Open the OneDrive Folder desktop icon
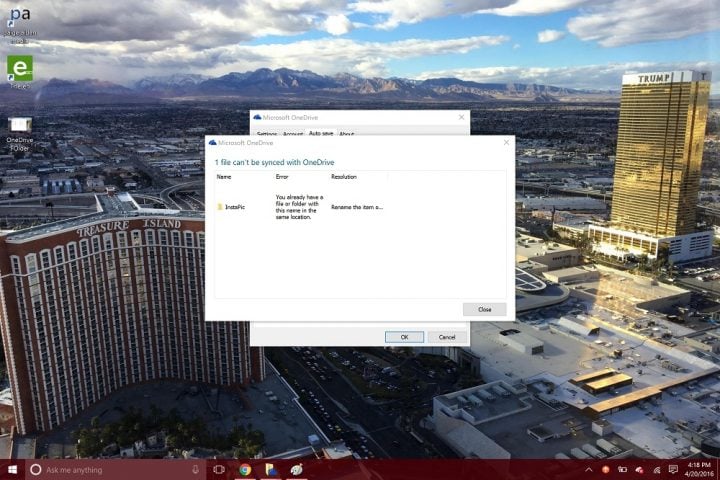Image resolution: width=720 pixels, height=480 pixels. [x=20, y=133]
